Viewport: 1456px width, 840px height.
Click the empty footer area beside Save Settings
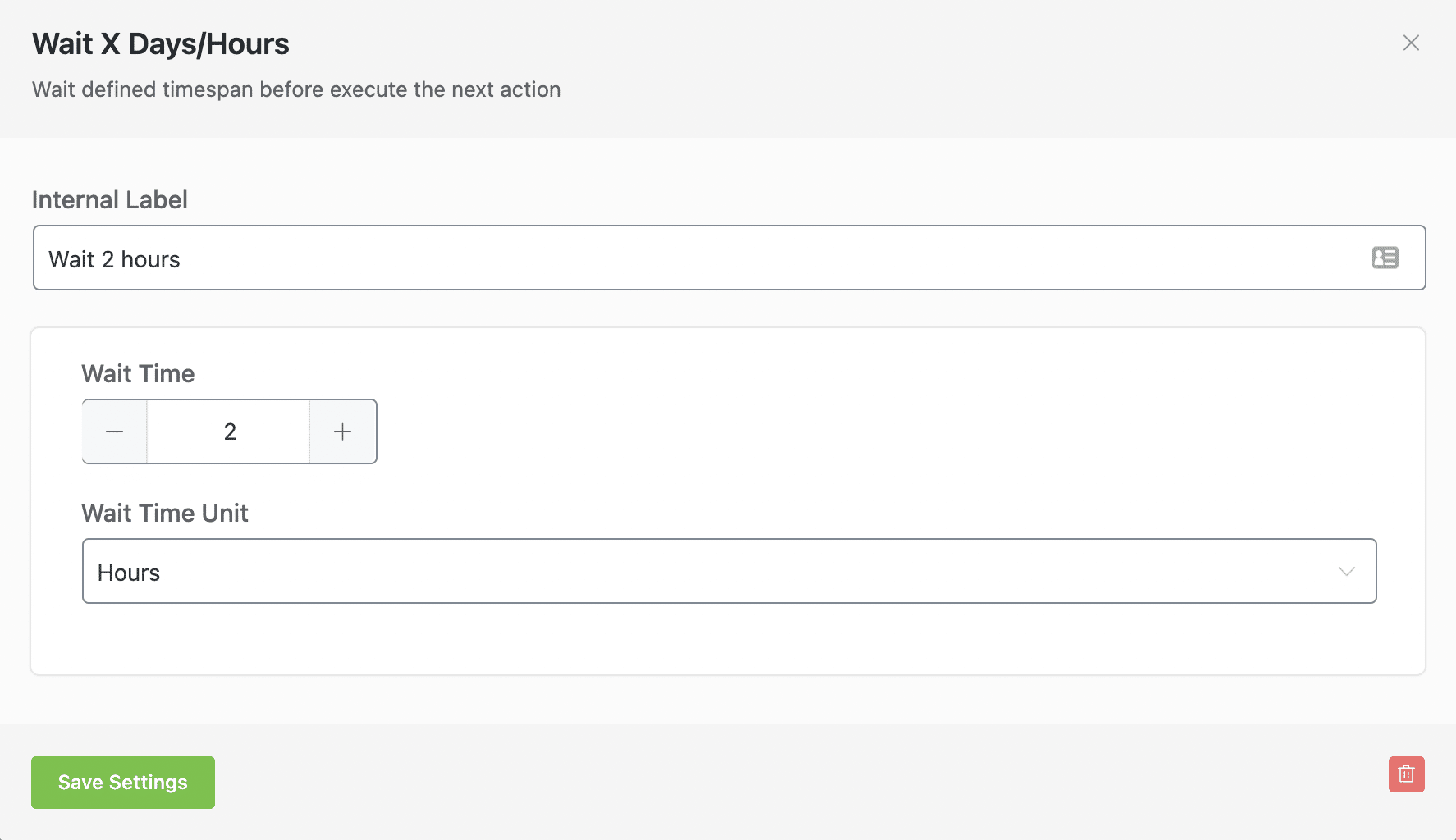click(x=739, y=783)
